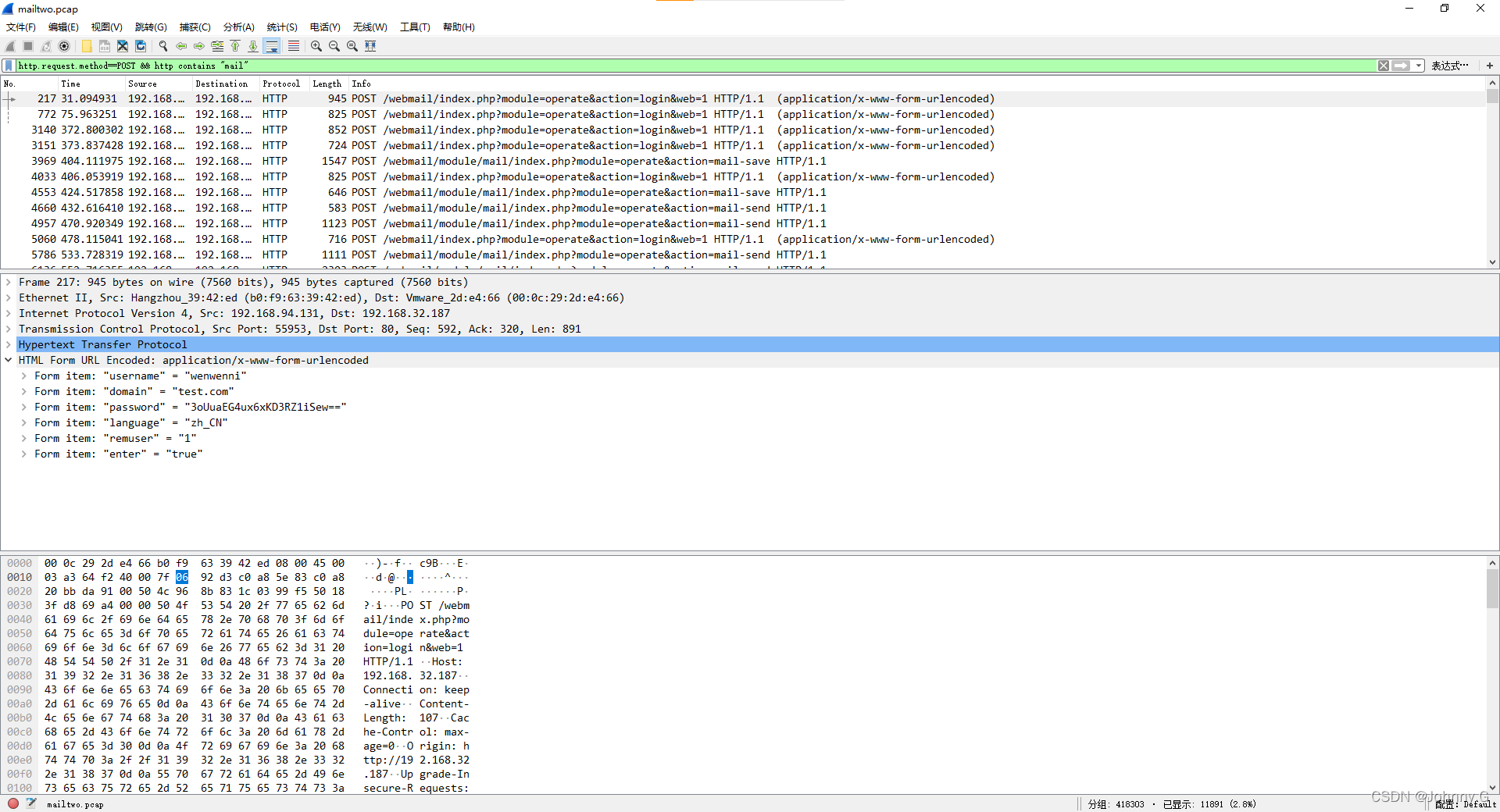Jump to last packet icon
Screen dimensions: 1500x812
tap(253, 46)
